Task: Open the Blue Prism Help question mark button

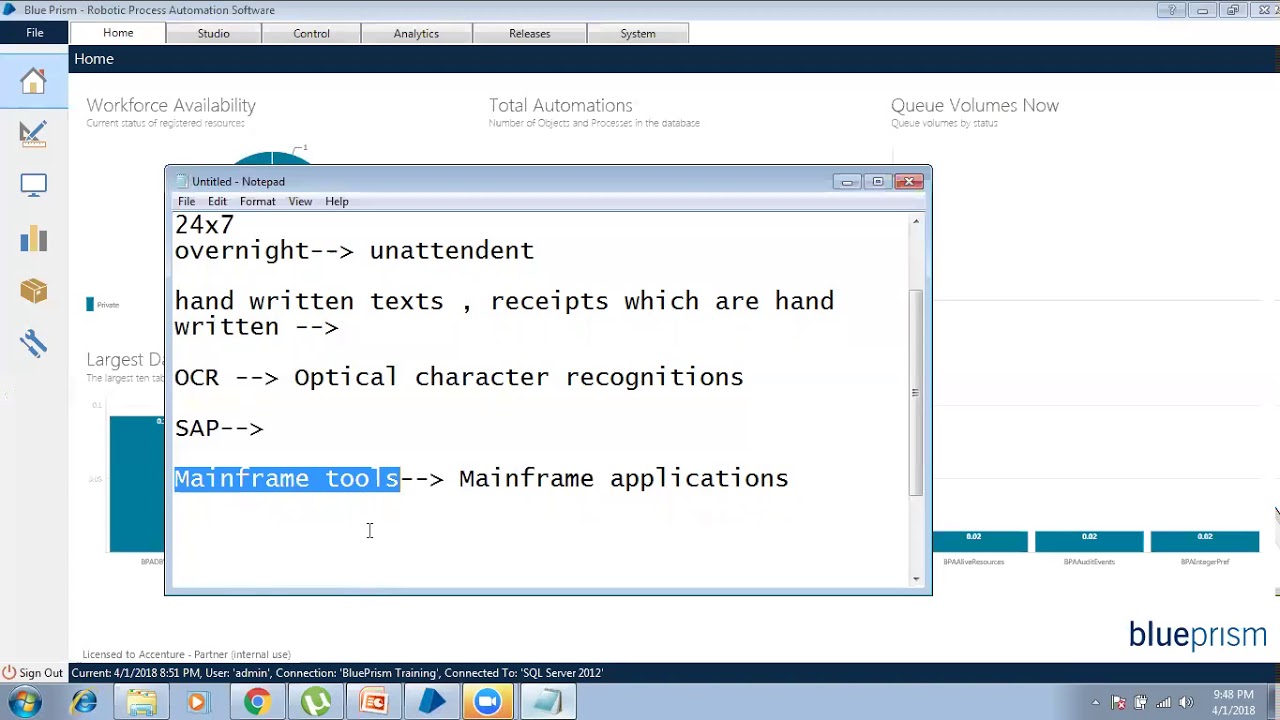Action: (1171, 10)
